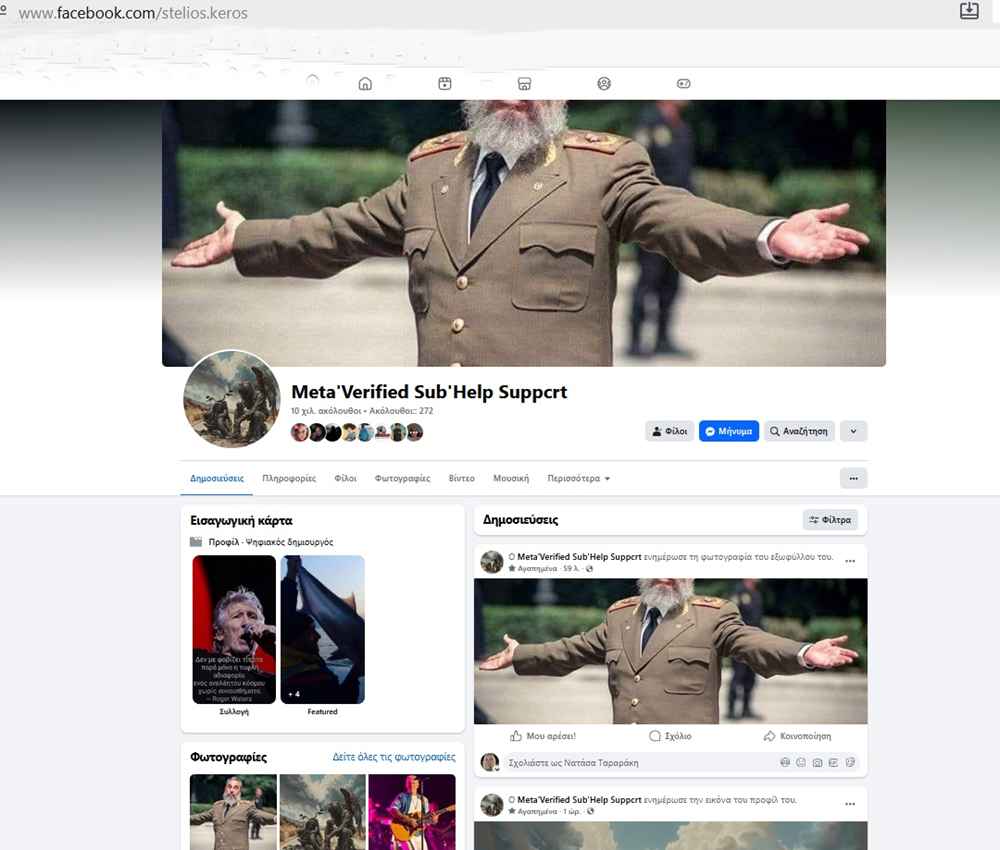Open the Gaming controller icon
Viewport: 1000px width, 850px height.
click(x=684, y=84)
